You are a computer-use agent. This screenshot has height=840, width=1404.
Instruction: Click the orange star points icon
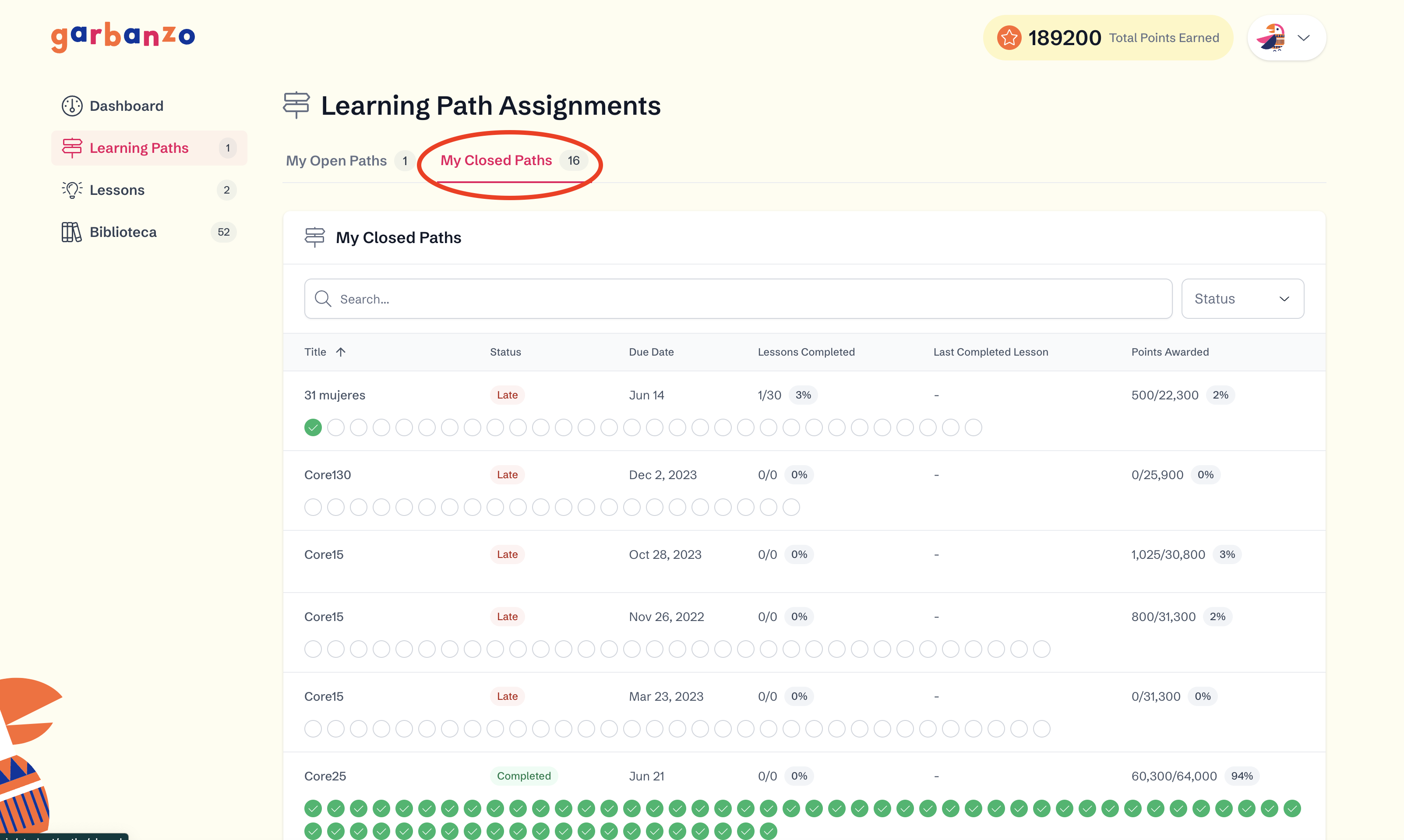point(1009,38)
